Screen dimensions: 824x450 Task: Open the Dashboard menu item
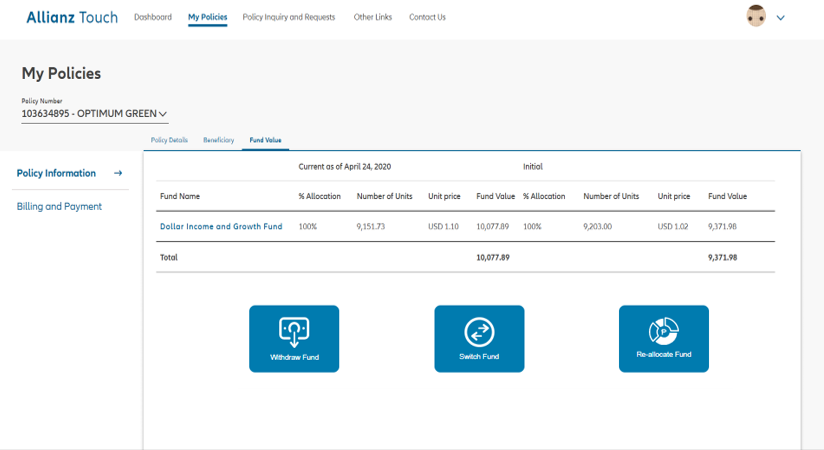tap(153, 17)
